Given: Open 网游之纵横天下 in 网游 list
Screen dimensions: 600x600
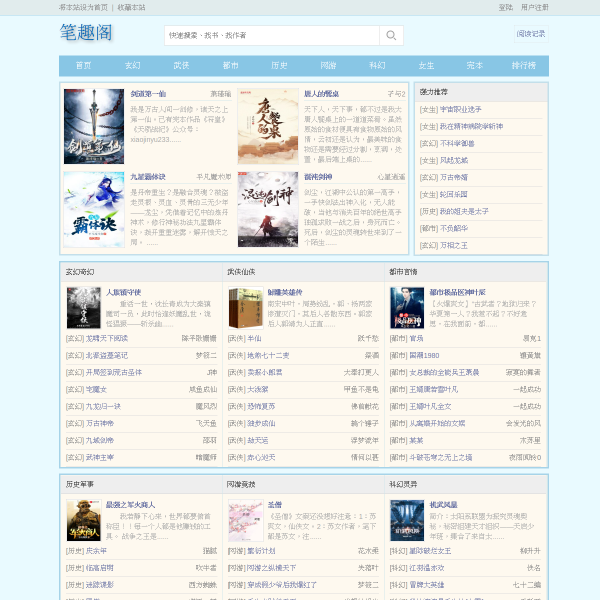Looking at the screenshot, I should [272, 568].
